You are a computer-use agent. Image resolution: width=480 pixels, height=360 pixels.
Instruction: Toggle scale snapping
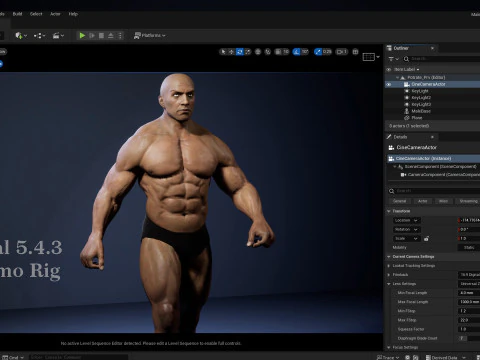[x=318, y=52]
